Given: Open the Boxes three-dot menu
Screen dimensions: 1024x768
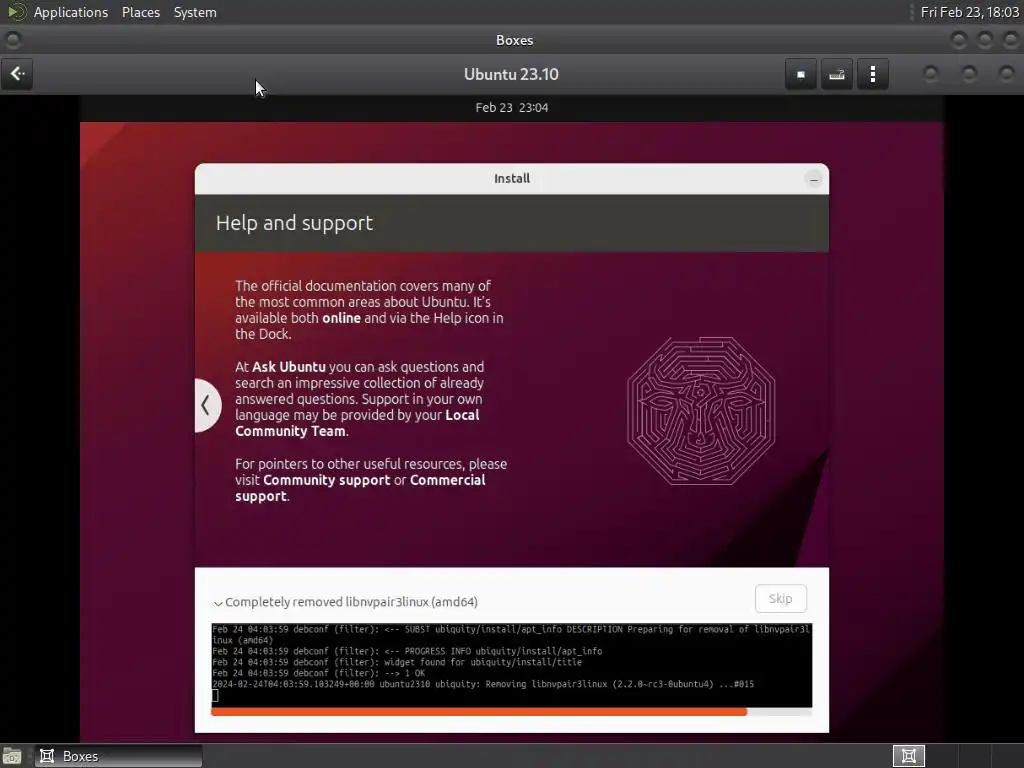Looking at the screenshot, I should pos(872,74).
